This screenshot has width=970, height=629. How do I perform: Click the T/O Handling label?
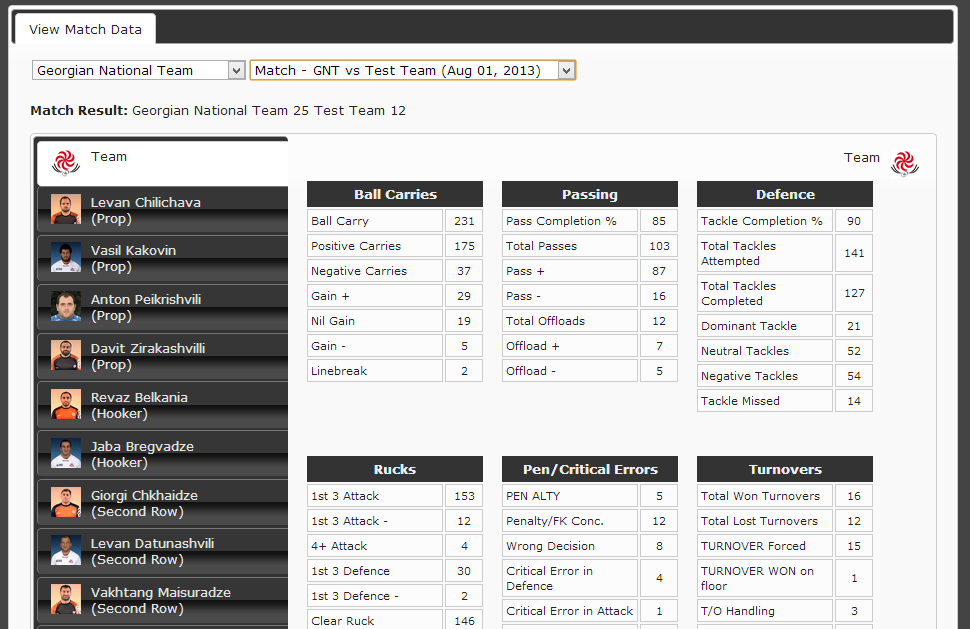[x=737, y=611]
